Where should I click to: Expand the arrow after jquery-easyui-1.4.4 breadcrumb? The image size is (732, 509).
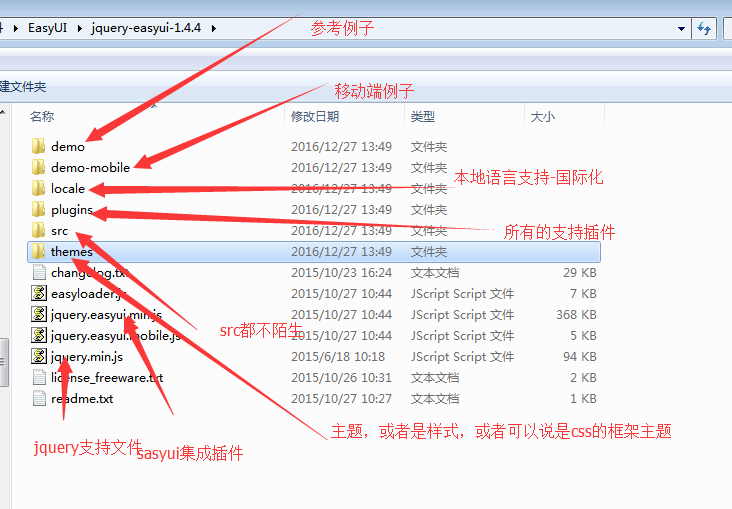214,28
